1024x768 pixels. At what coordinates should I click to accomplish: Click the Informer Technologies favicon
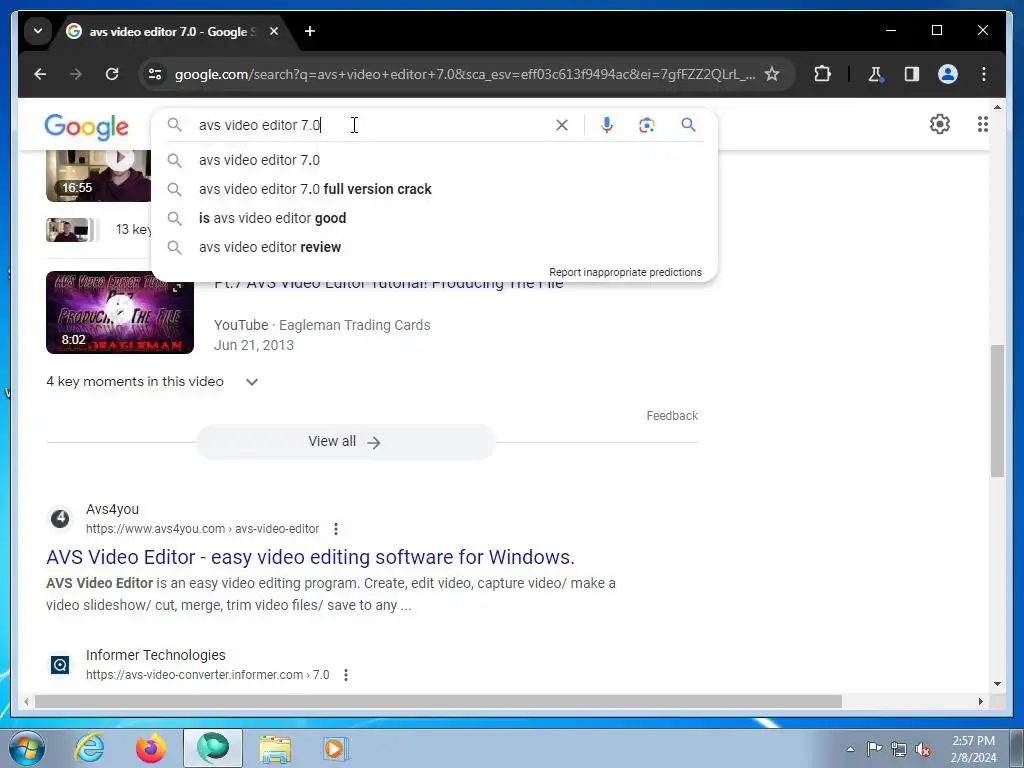point(60,665)
